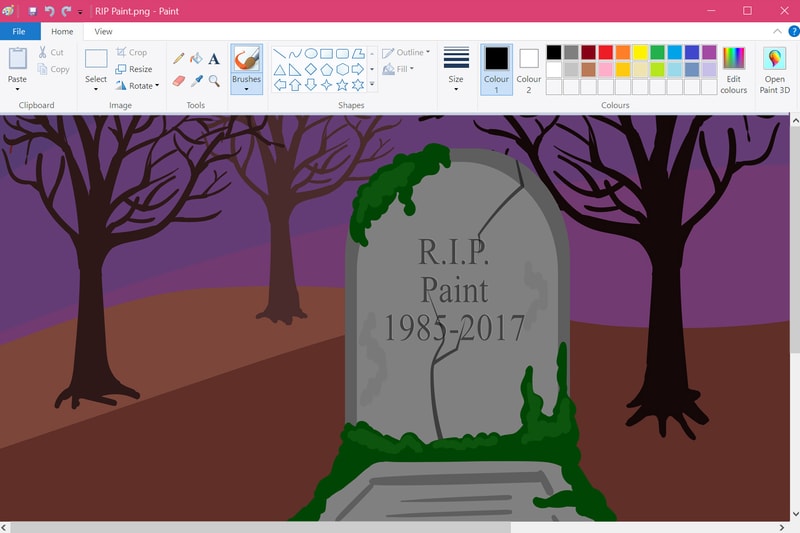Click the Crop button
Viewport: 800px width, 533px height.
tap(132, 52)
